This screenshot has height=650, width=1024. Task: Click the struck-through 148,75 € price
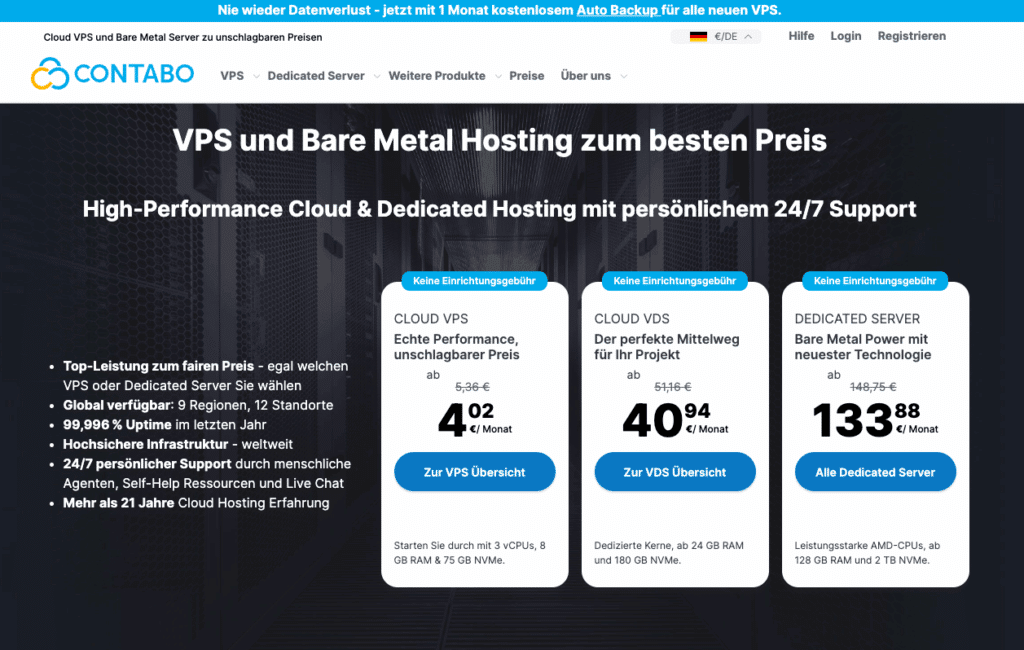(x=873, y=387)
